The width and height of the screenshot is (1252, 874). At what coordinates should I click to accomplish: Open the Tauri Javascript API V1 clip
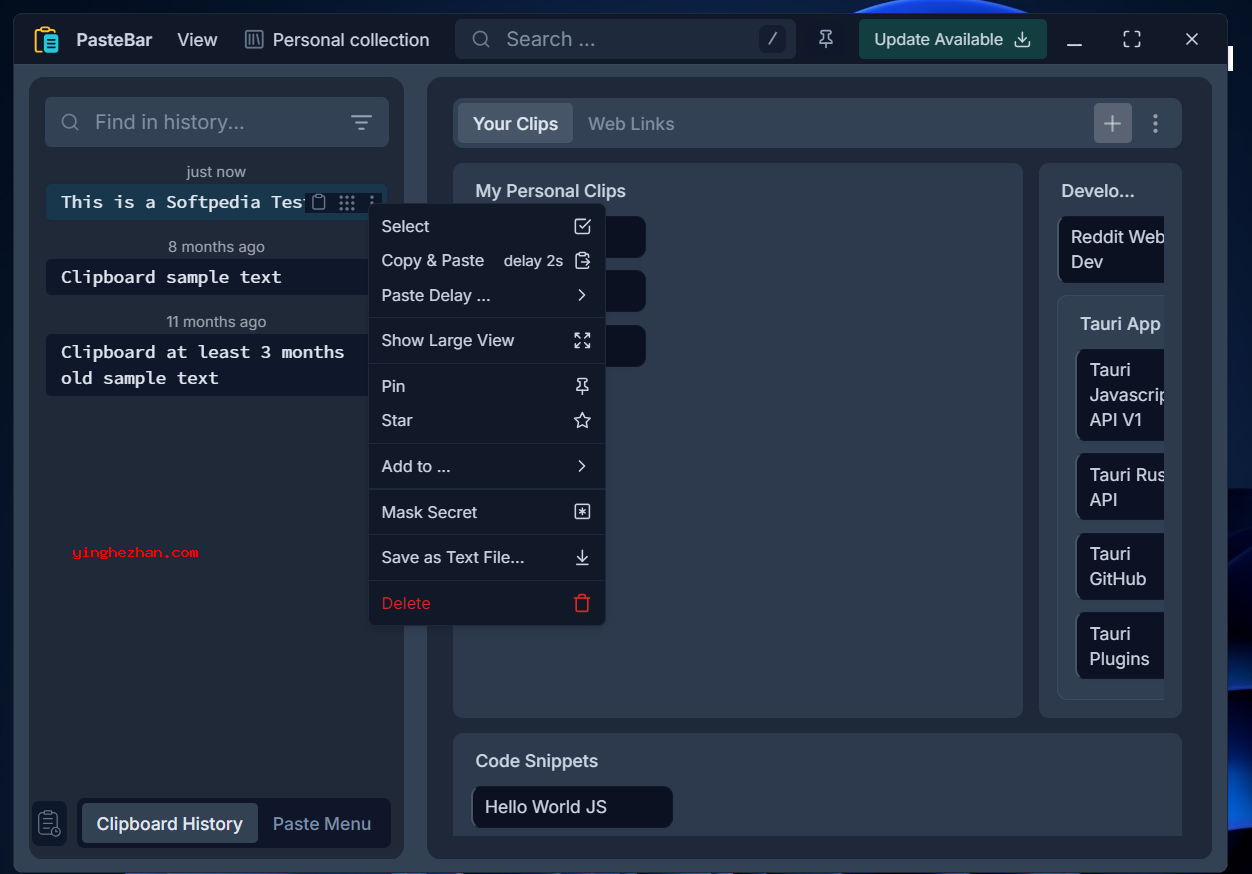(1120, 394)
